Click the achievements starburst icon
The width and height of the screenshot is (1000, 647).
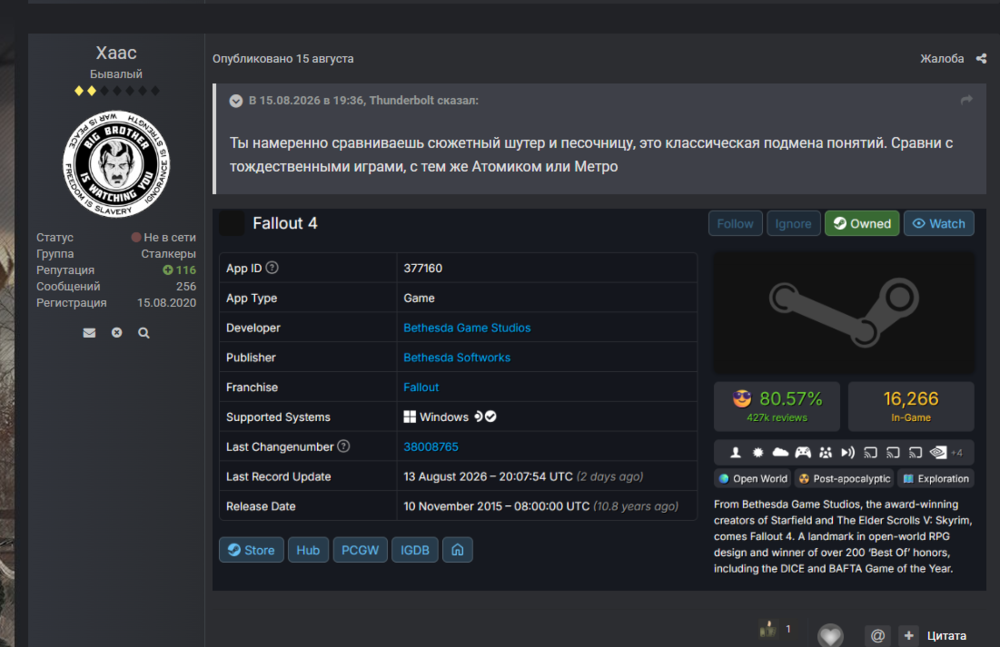[758, 452]
